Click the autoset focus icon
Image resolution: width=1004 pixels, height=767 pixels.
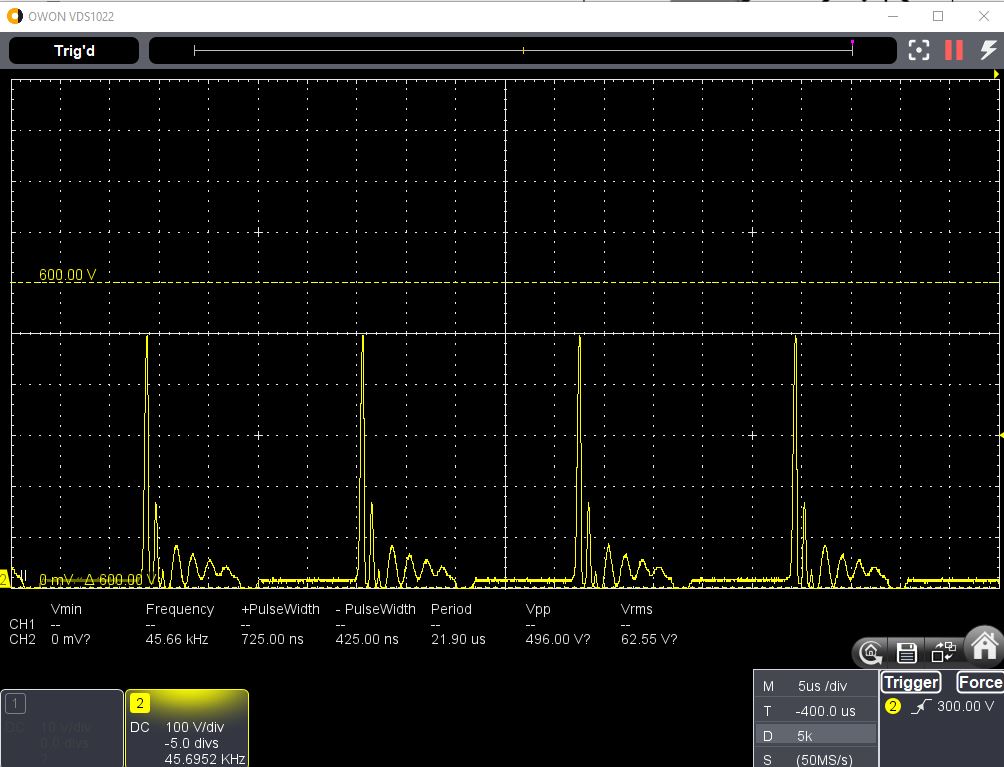click(919, 50)
